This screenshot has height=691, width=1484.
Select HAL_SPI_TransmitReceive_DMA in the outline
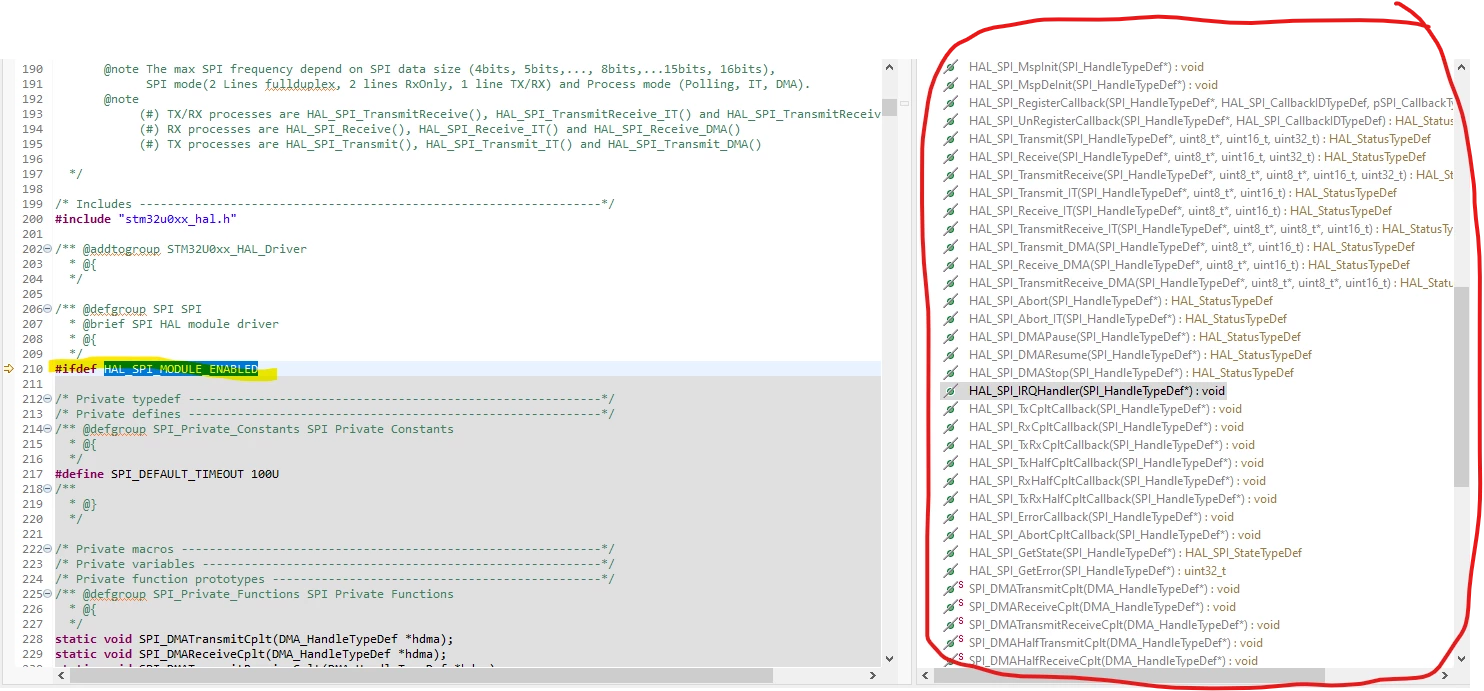tap(1210, 283)
